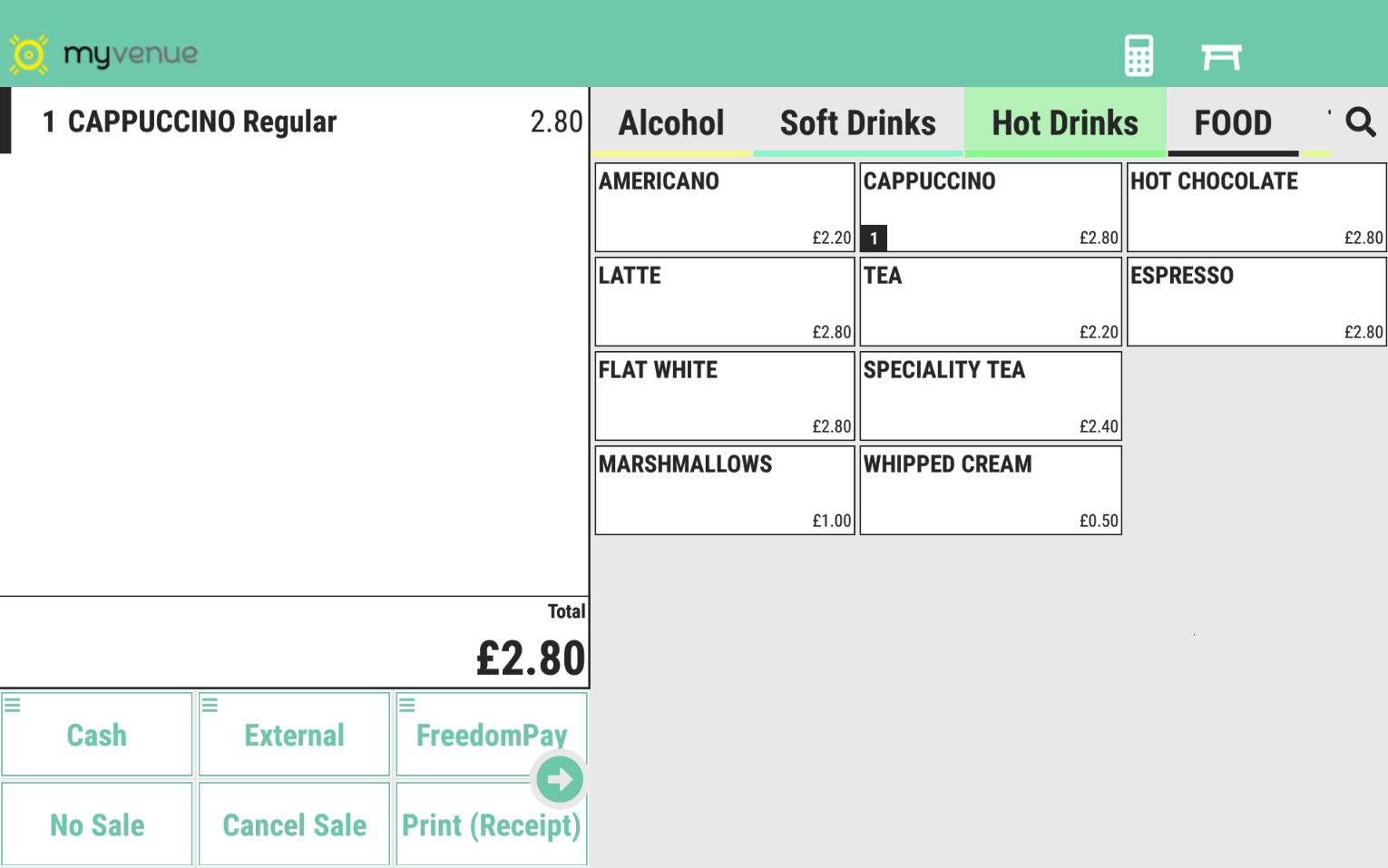Add an AMERICANO to the order
Screen dimensions: 1388x868
point(725,207)
